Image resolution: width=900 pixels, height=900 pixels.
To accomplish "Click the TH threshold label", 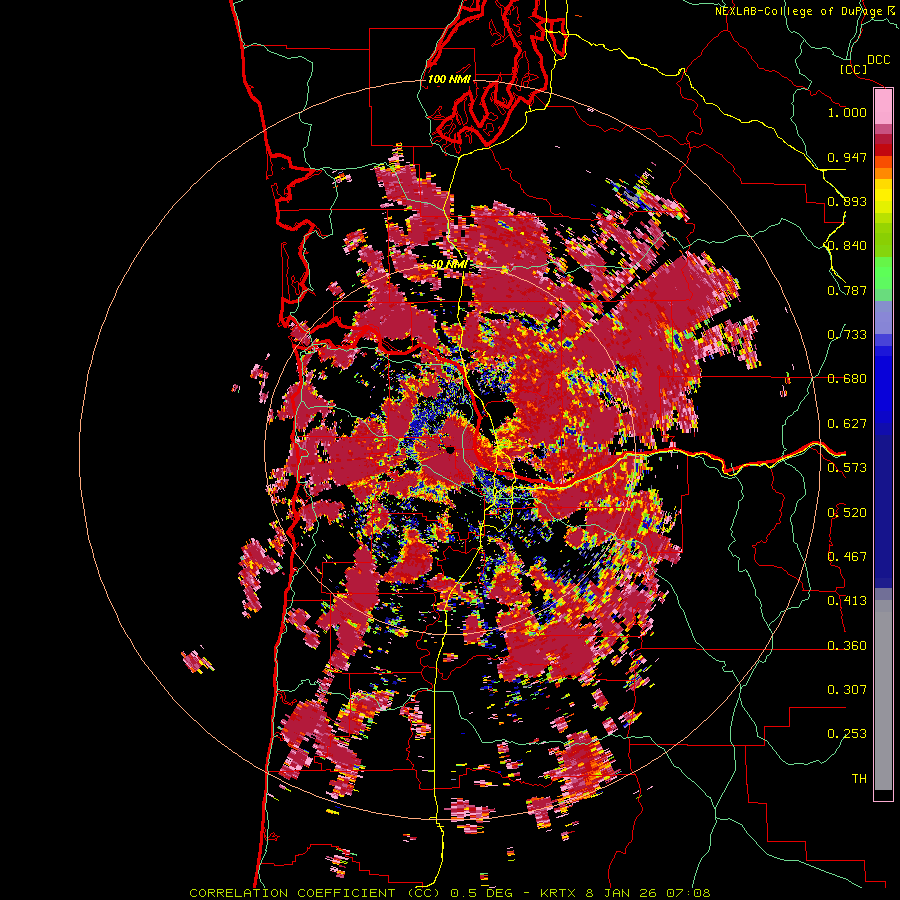I will click(859, 779).
